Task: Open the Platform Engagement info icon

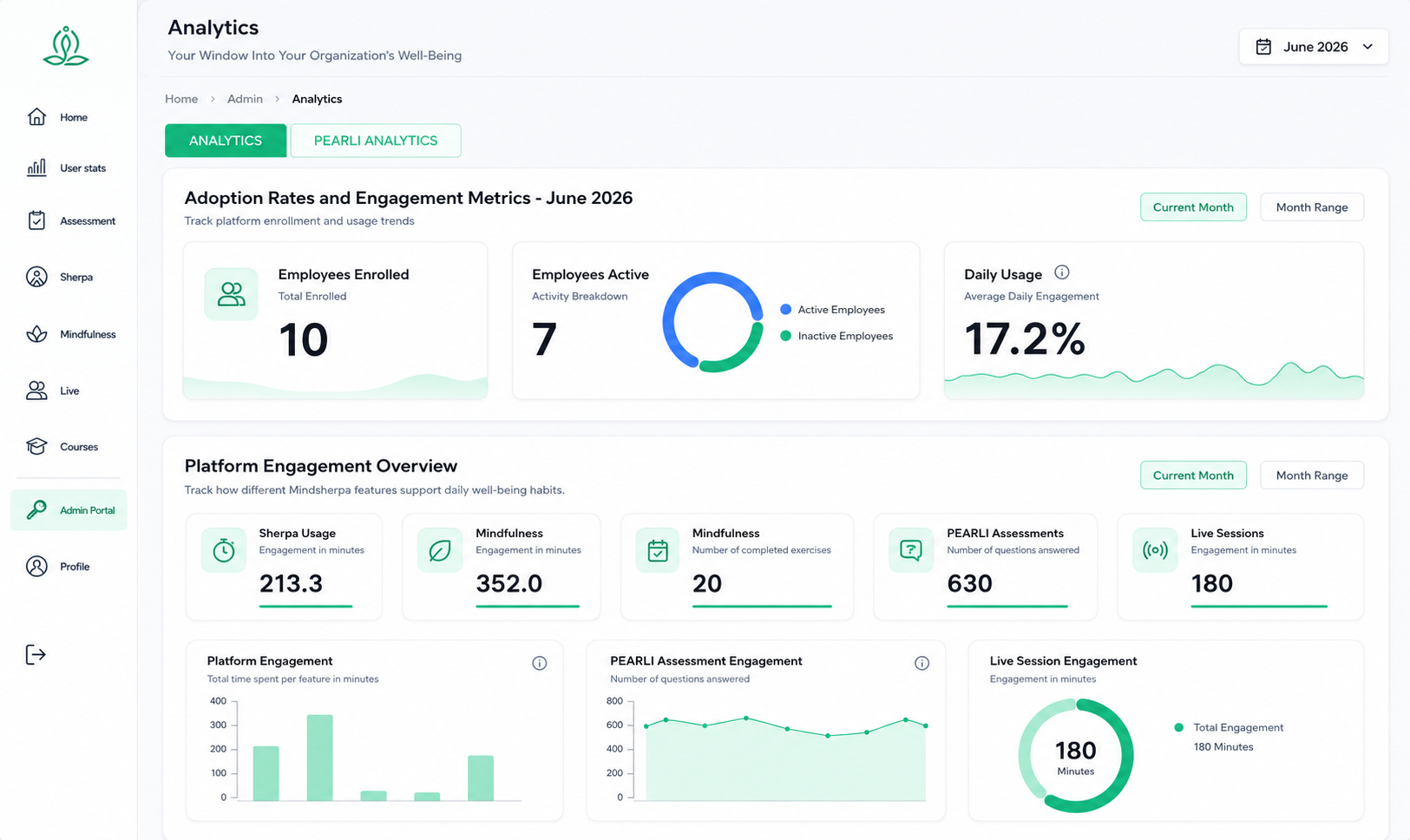Action: tap(540, 663)
